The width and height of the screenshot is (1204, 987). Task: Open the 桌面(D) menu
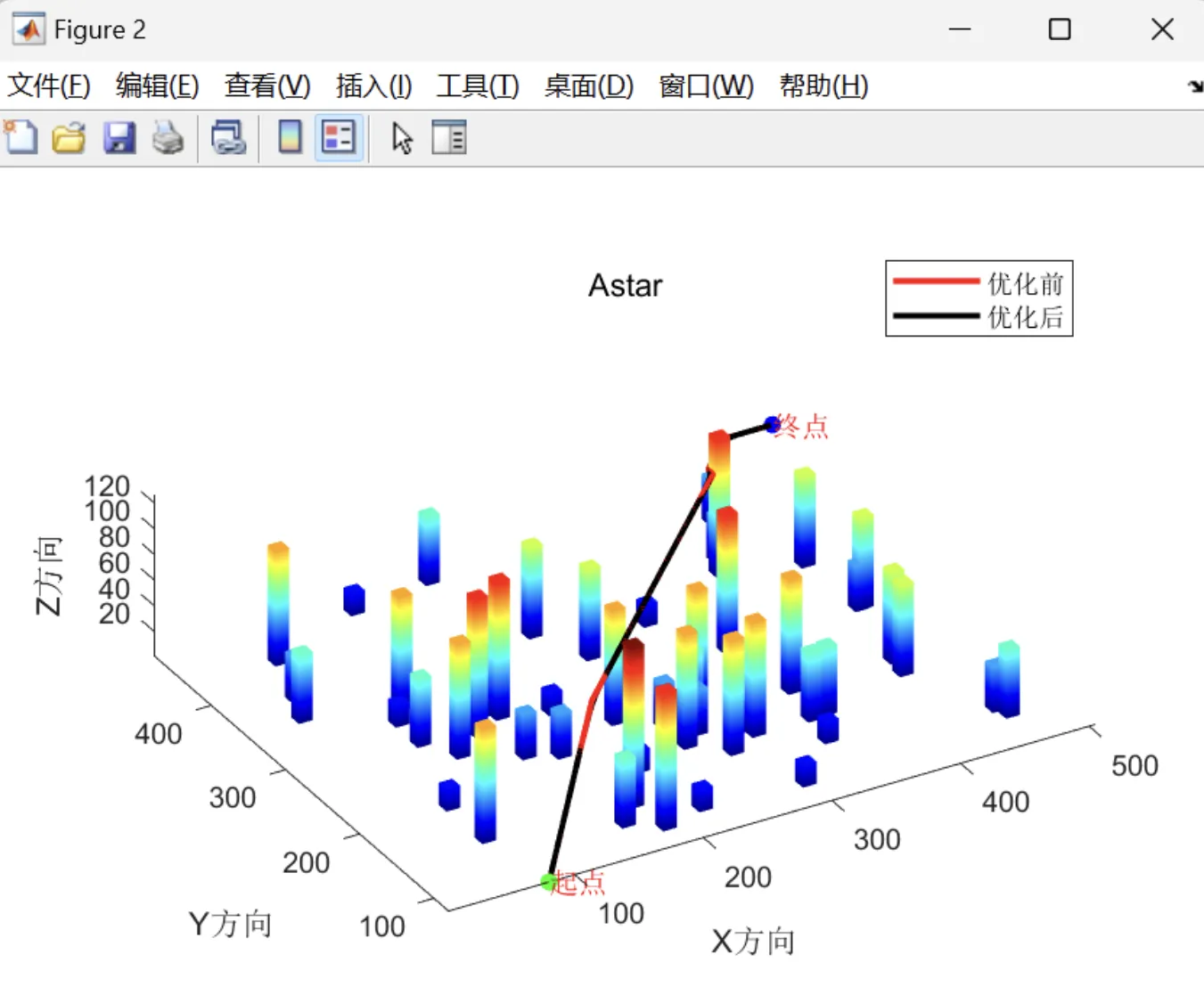pyautogui.click(x=589, y=86)
